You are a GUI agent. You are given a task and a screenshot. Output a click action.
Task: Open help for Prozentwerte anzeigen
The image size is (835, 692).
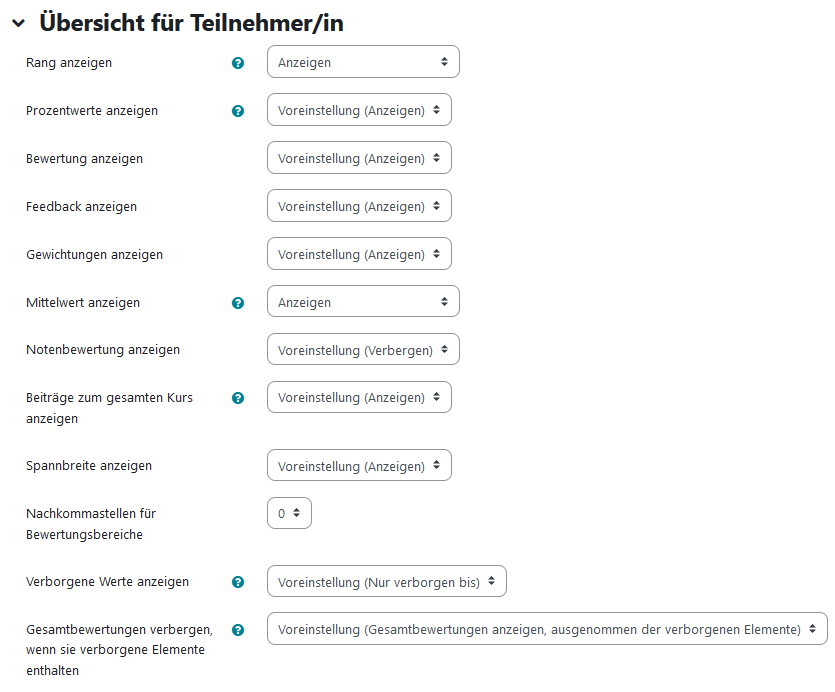pyautogui.click(x=238, y=111)
